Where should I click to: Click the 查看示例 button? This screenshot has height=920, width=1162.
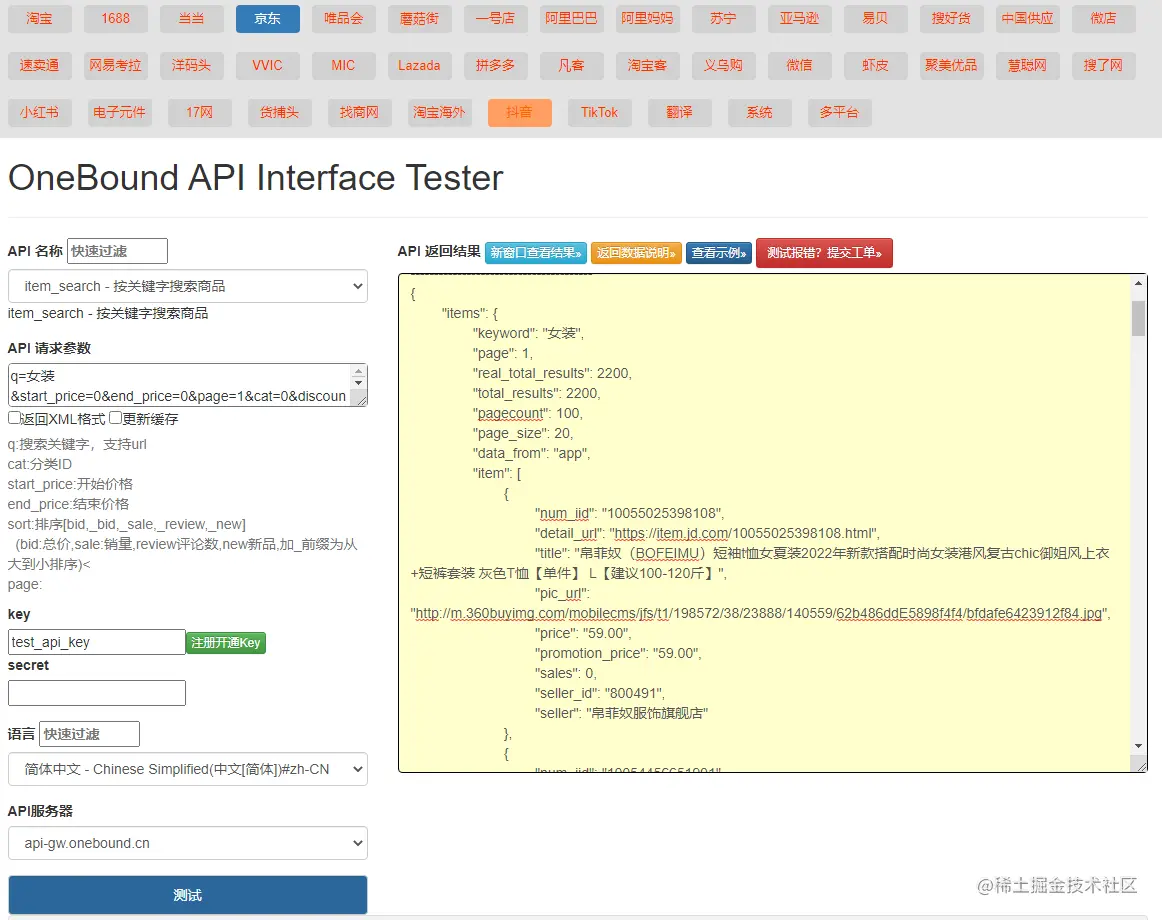tap(719, 253)
